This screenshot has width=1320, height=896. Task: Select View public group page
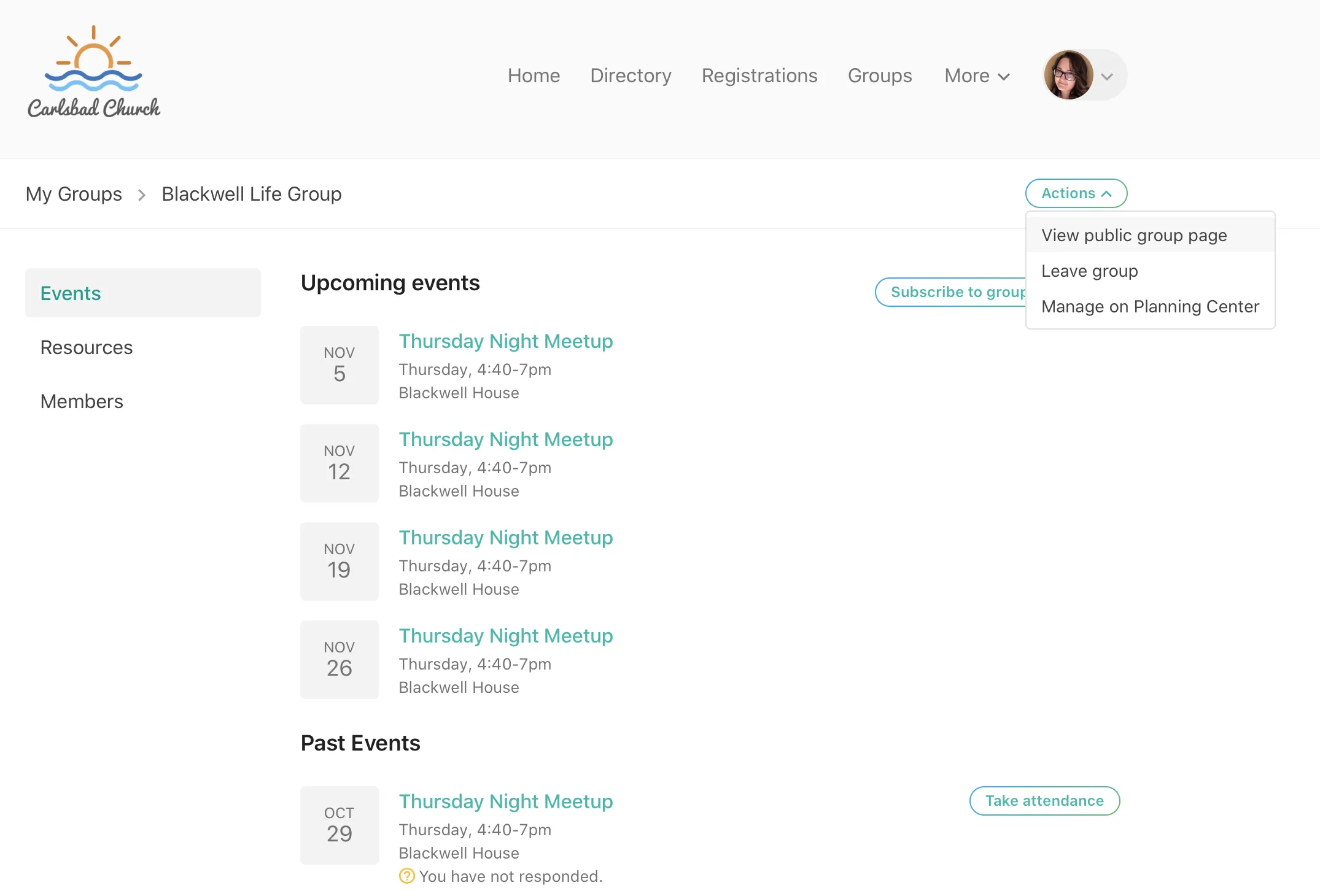click(1133, 235)
